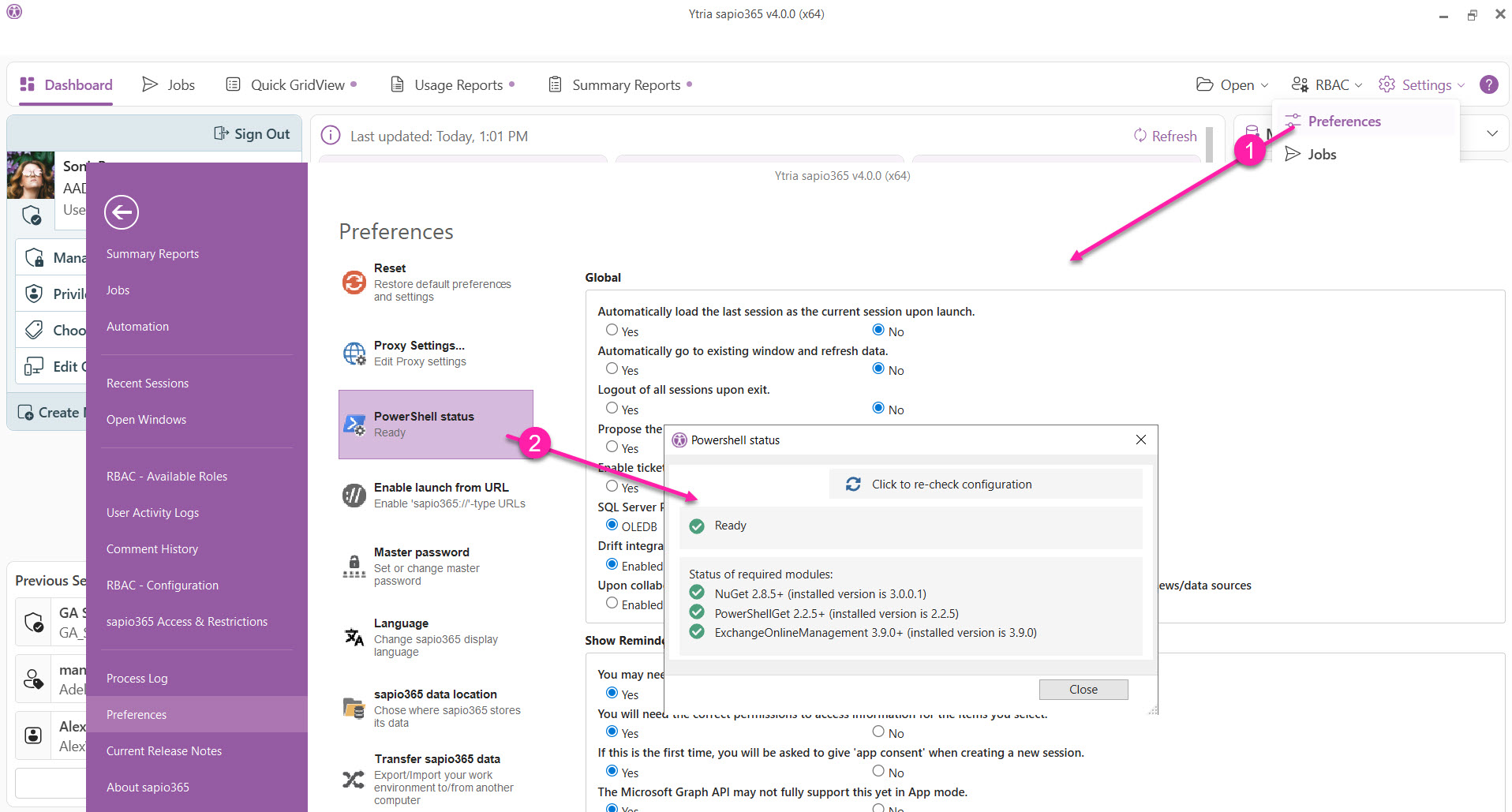The width and height of the screenshot is (1512, 812).
Task: Click the Reset preferences icon
Action: [x=354, y=282]
